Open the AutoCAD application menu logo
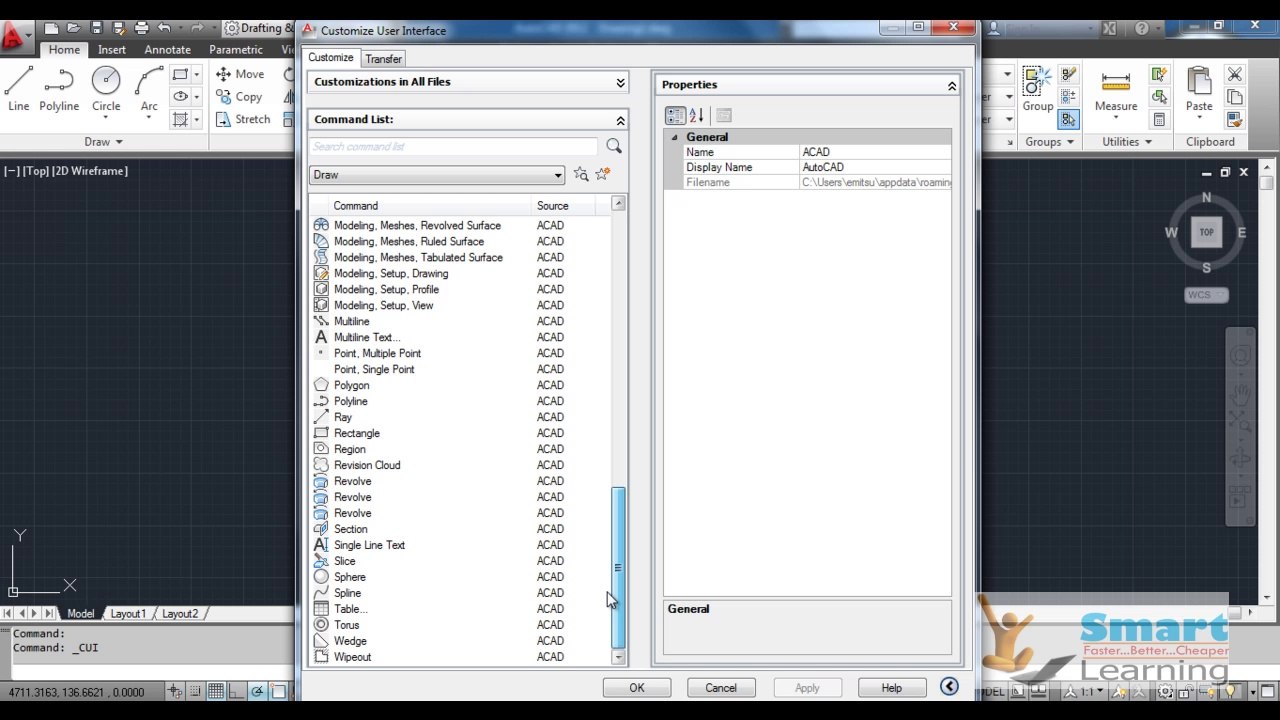This screenshot has width=1280, height=720. click(x=13, y=38)
